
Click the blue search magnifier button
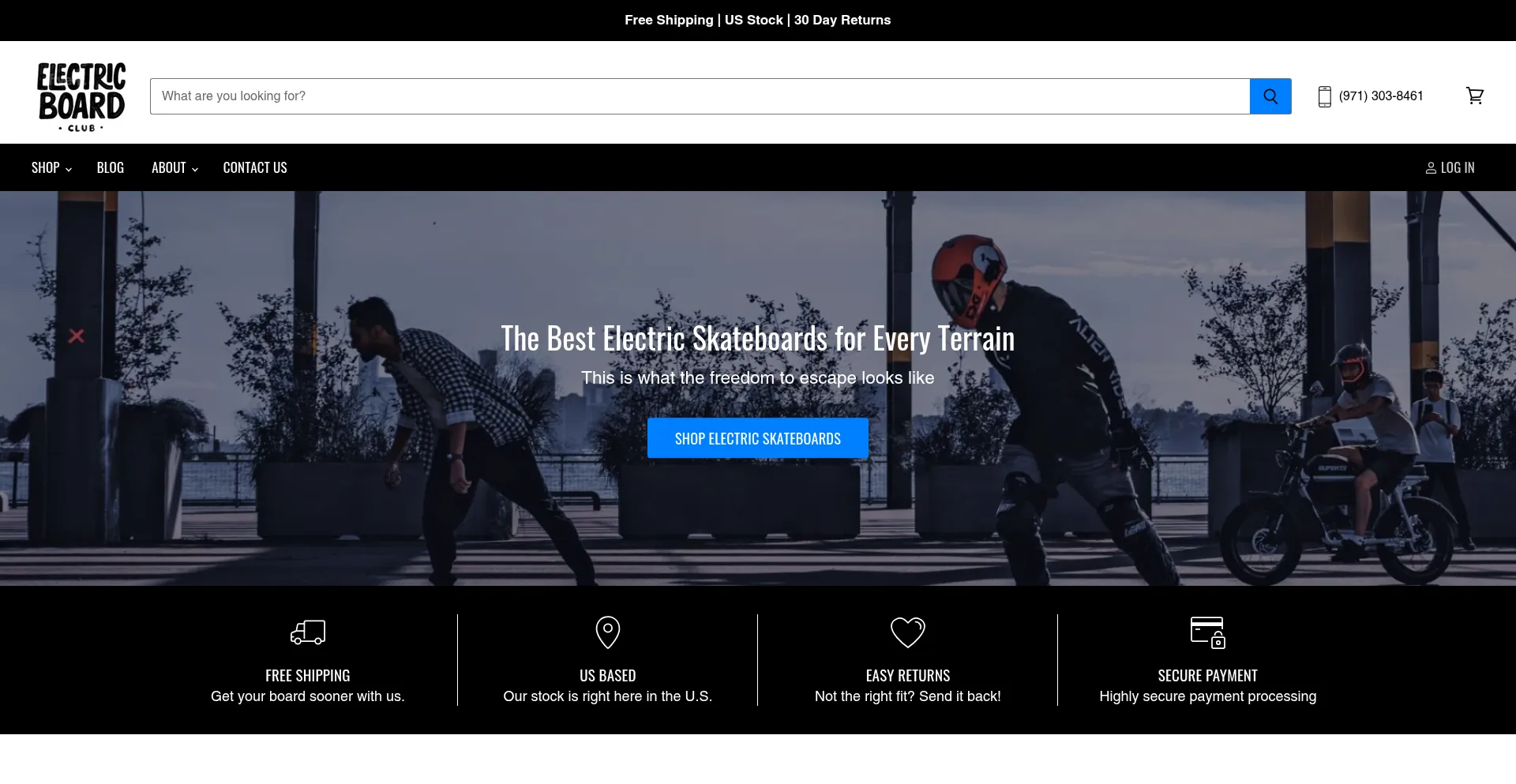coord(1270,96)
